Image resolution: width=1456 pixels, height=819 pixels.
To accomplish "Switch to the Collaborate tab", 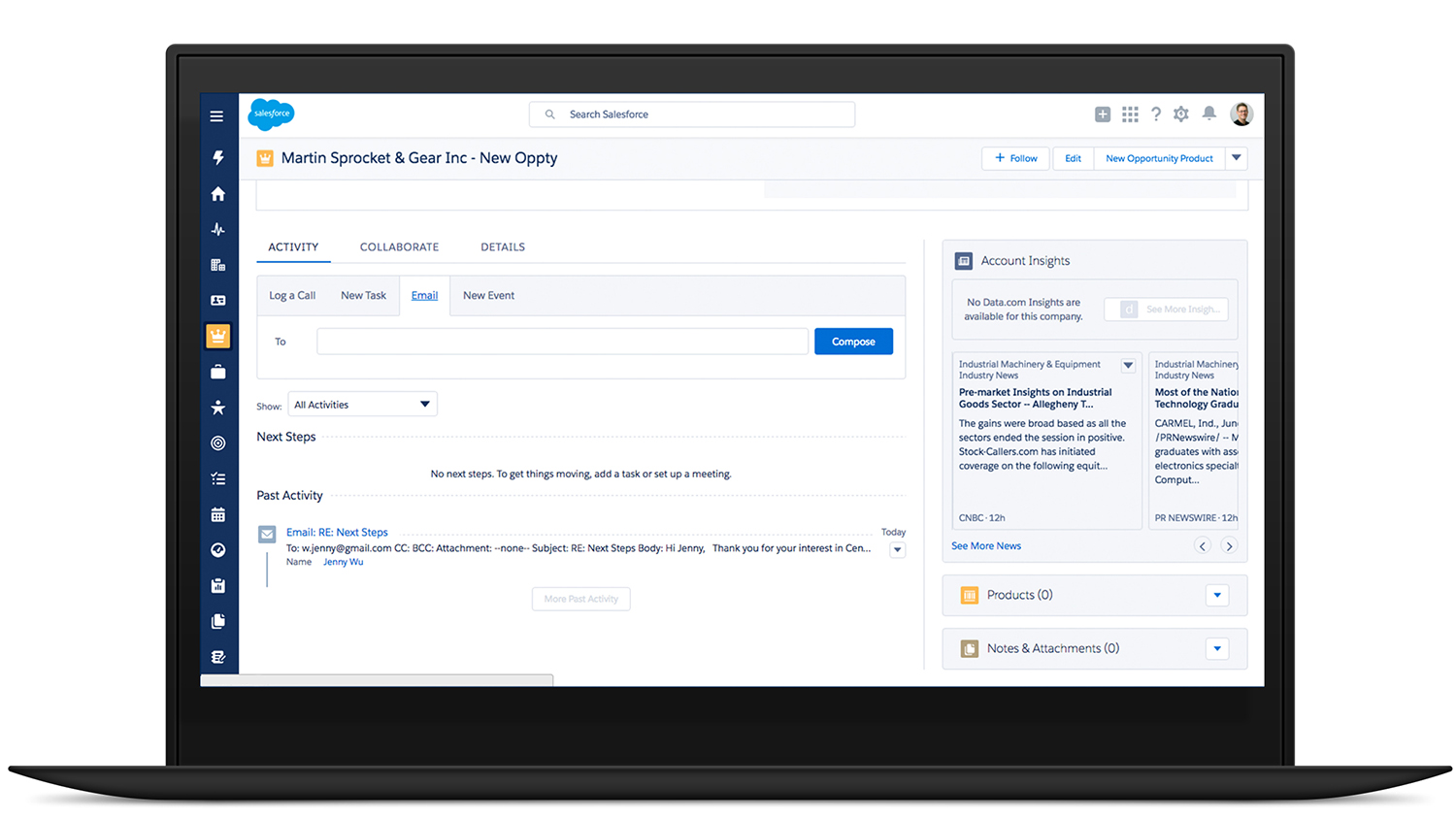I will [399, 247].
